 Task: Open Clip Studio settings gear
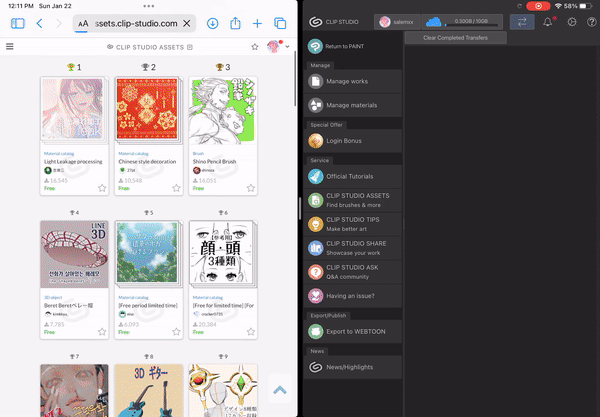coord(572,22)
